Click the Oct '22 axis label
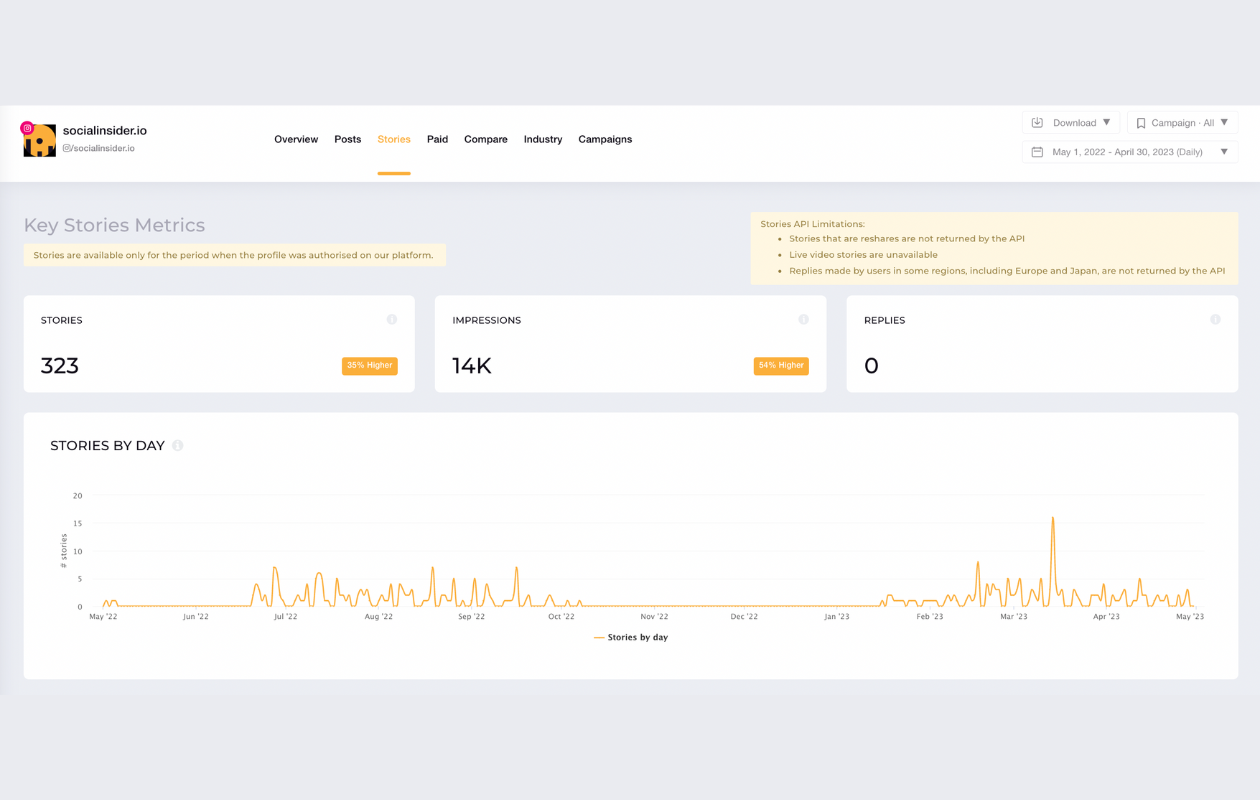Screen dimensions: 1260x800 [x=561, y=617]
